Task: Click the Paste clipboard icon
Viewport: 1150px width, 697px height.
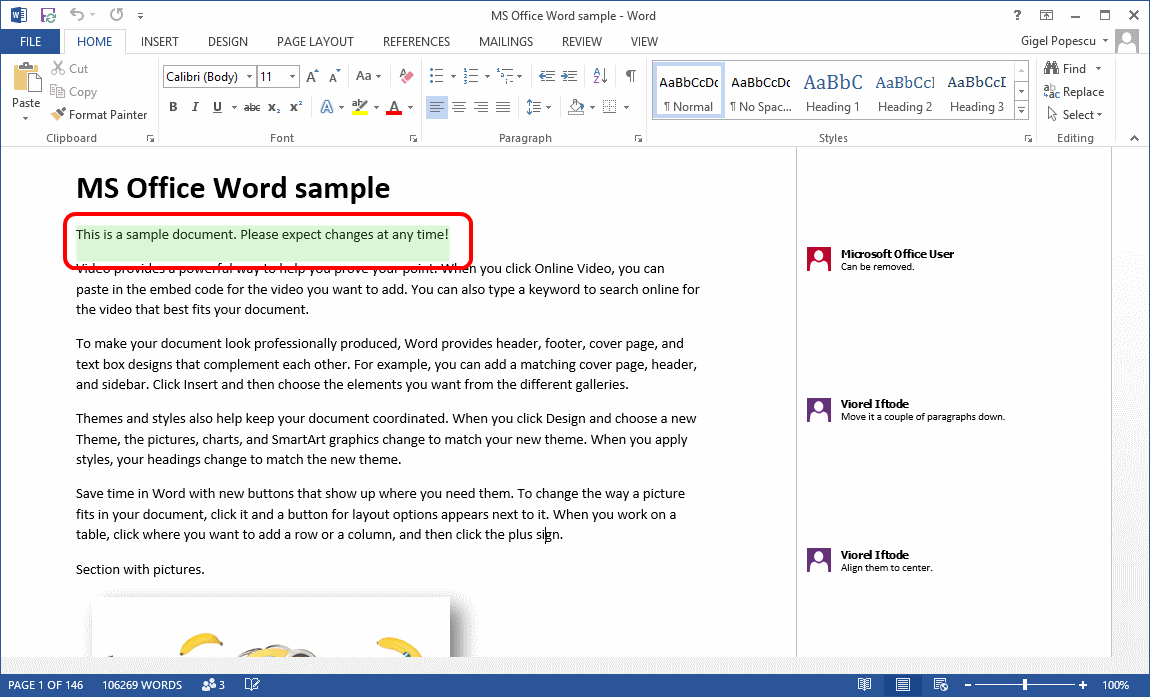Action: (x=26, y=79)
